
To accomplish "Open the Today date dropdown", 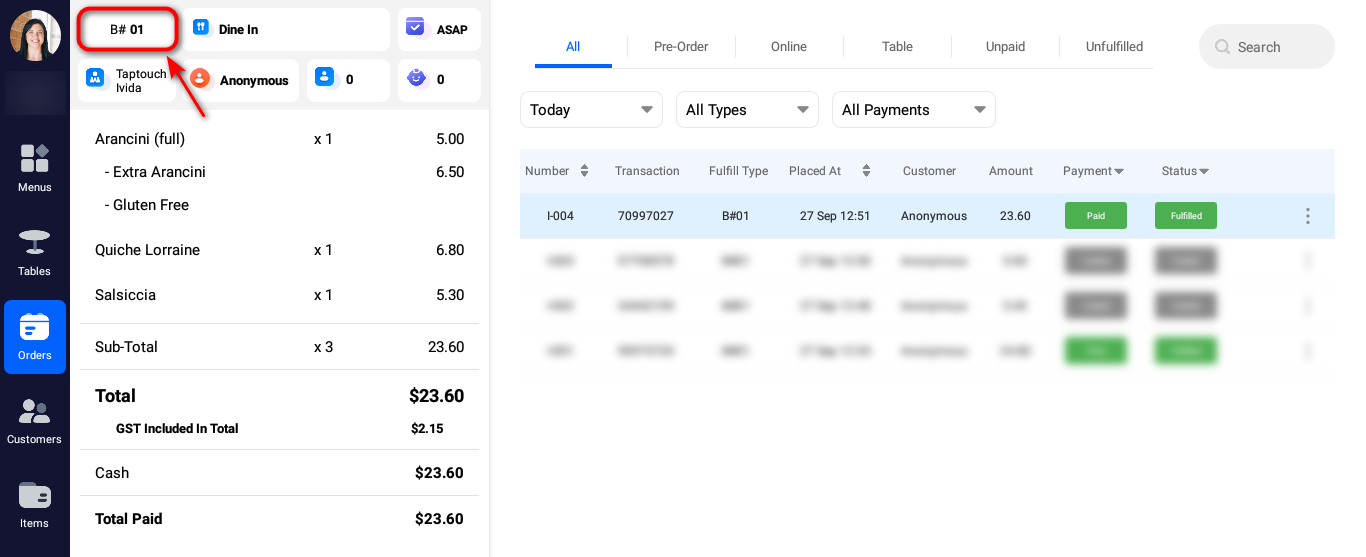I will tap(591, 110).
